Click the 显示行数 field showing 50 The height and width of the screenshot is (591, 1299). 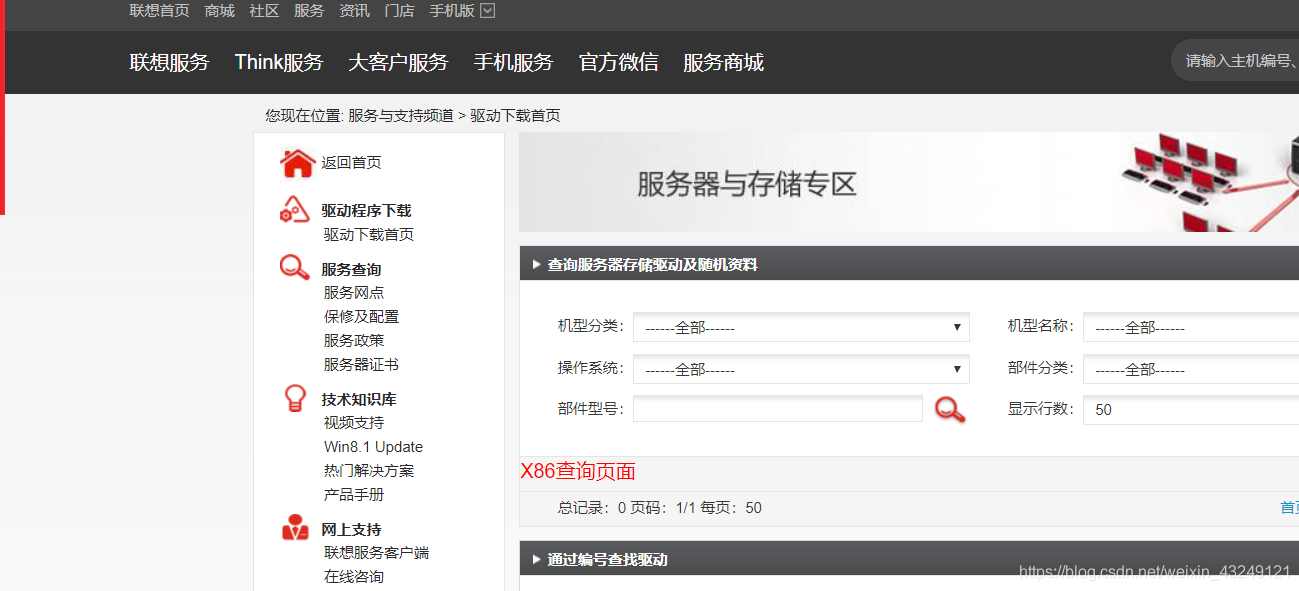point(1191,409)
